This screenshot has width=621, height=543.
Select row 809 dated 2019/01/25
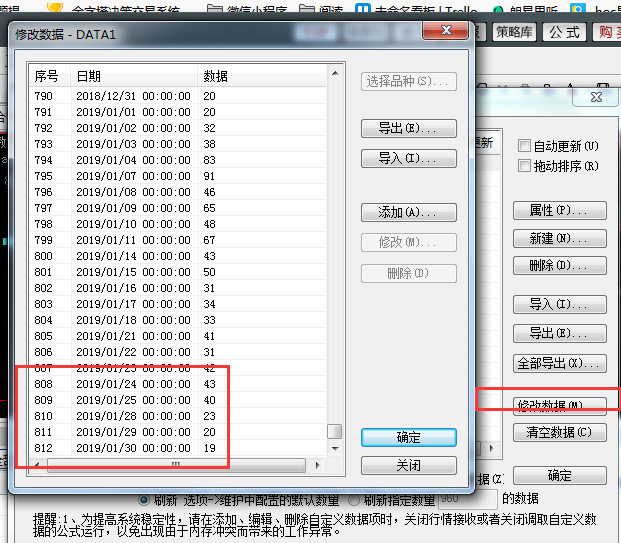(x=178, y=400)
